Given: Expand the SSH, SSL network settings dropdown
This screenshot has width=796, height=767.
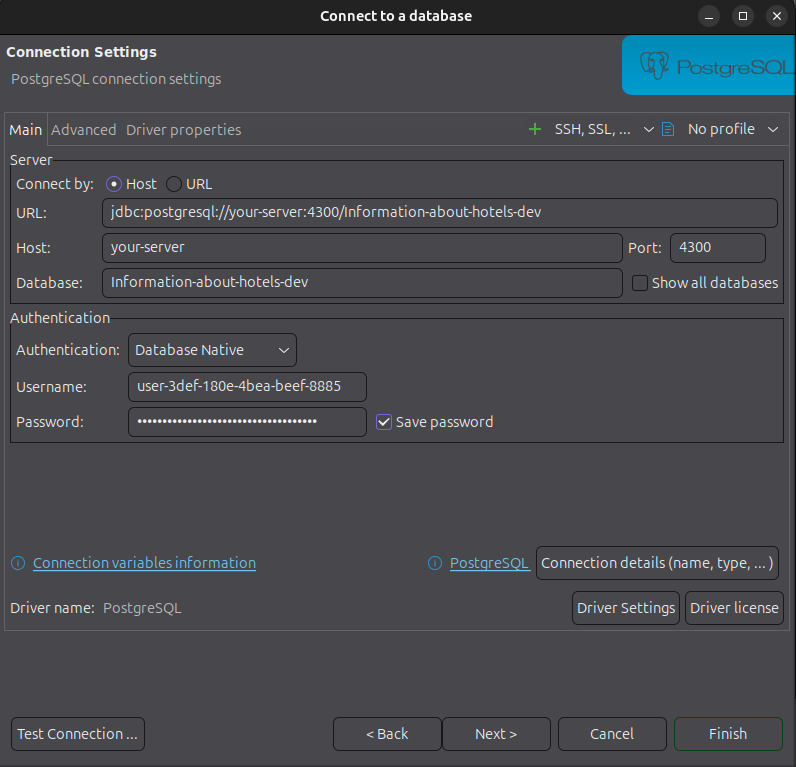Looking at the screenshot, I should tap(649, 129).
